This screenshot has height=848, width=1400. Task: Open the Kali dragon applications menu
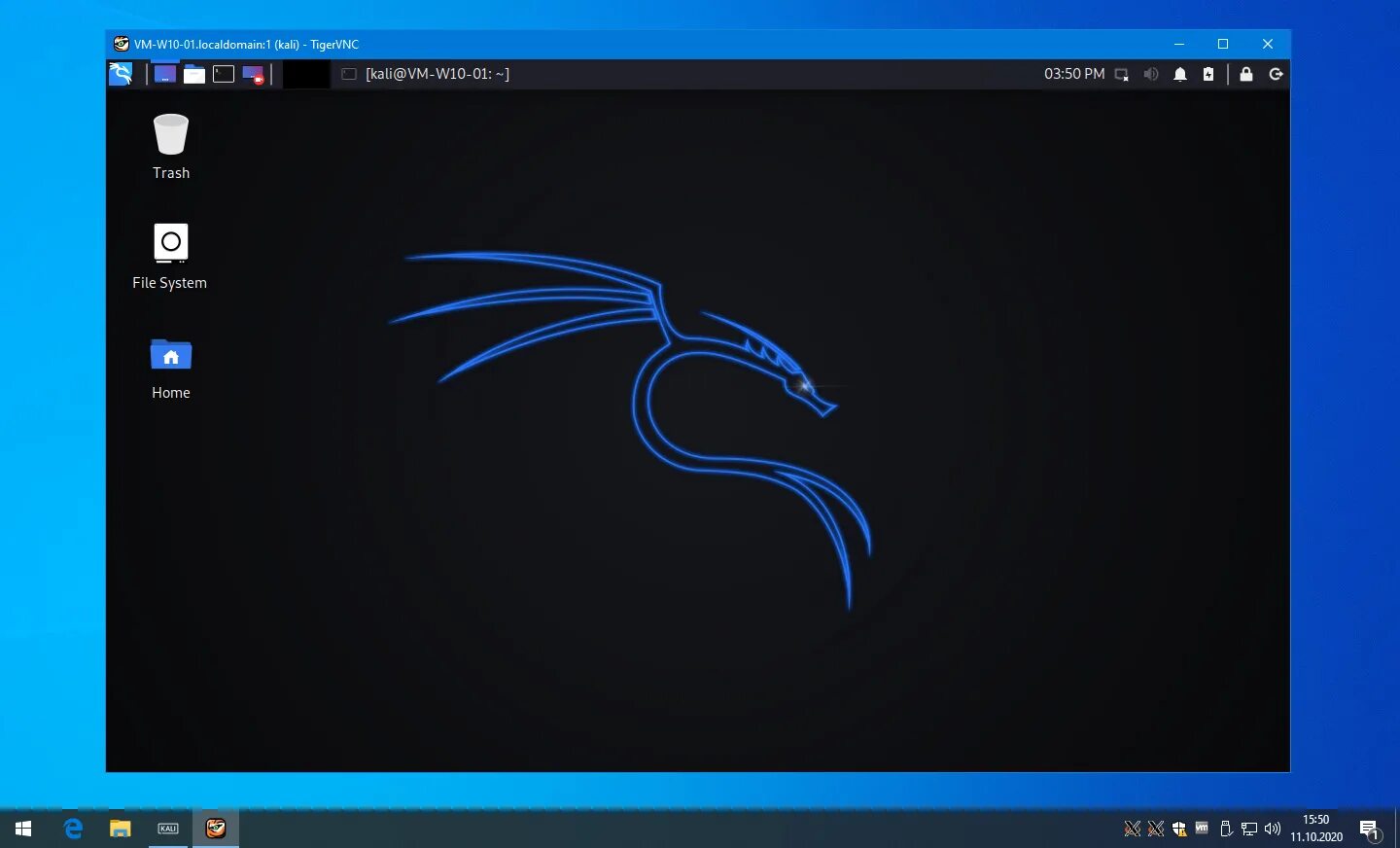[121, 74]
